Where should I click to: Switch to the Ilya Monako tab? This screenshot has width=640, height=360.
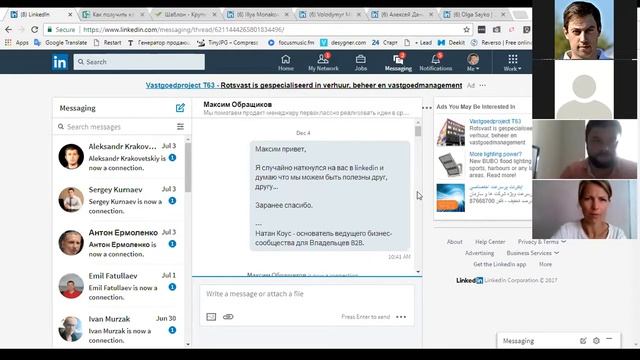click(x=258, y=14)
